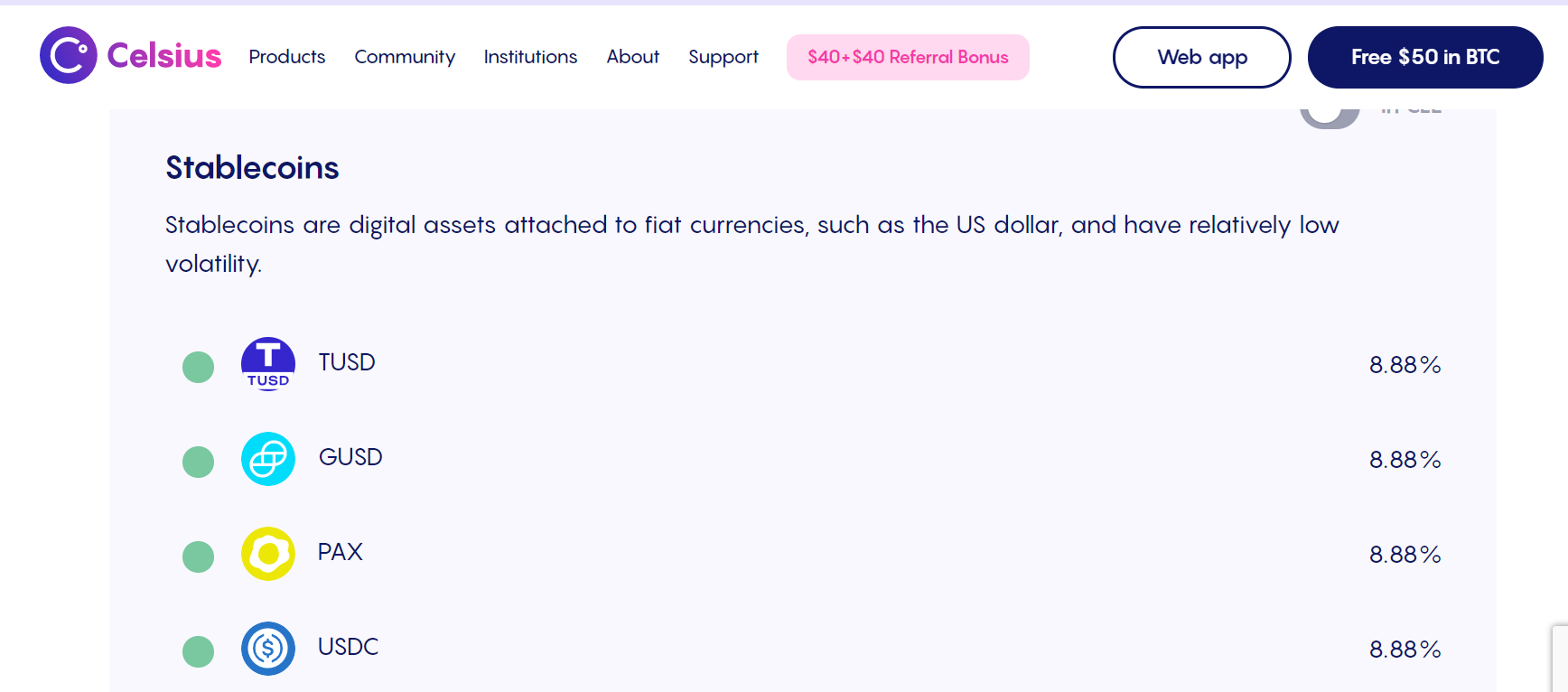Toggle the green indicator next to USDC
This screenshot has width=1568, height=692.
(x=198, y=651)
